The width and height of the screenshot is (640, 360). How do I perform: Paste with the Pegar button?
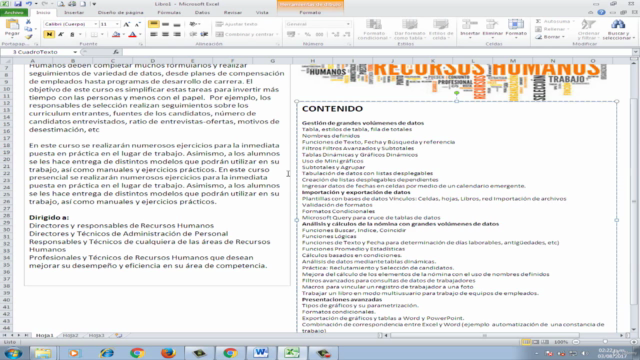[x=12, y=28]
